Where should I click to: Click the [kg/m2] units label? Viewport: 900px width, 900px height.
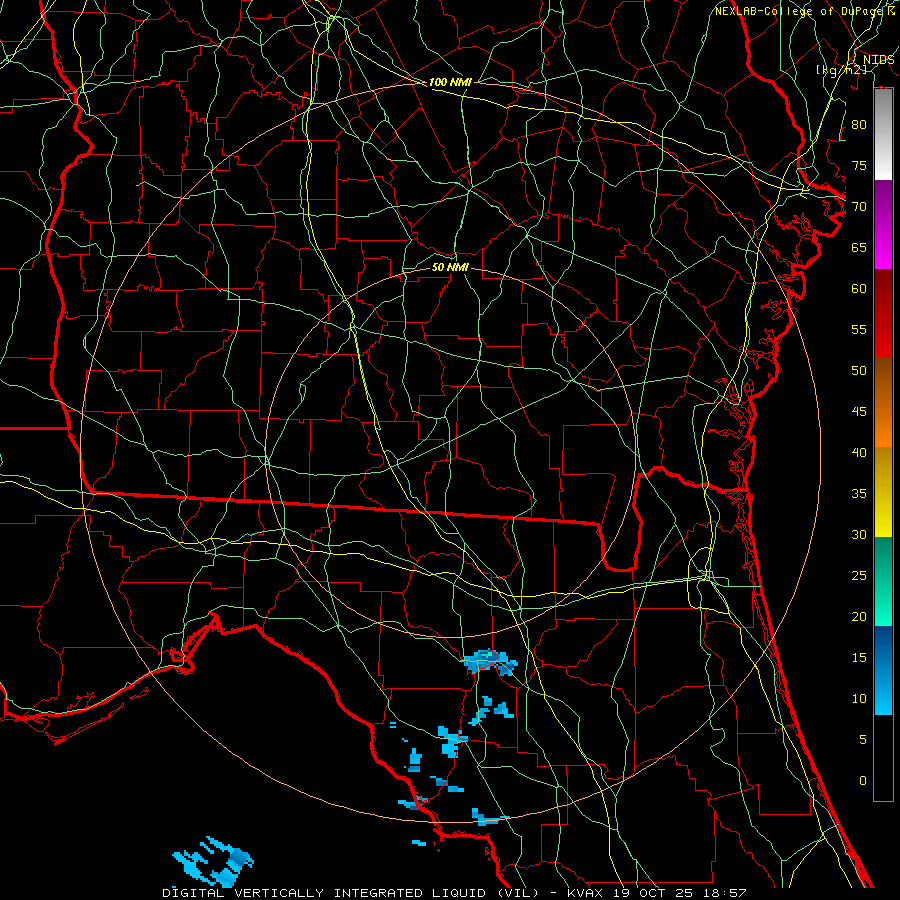click(x=841, y=70)
